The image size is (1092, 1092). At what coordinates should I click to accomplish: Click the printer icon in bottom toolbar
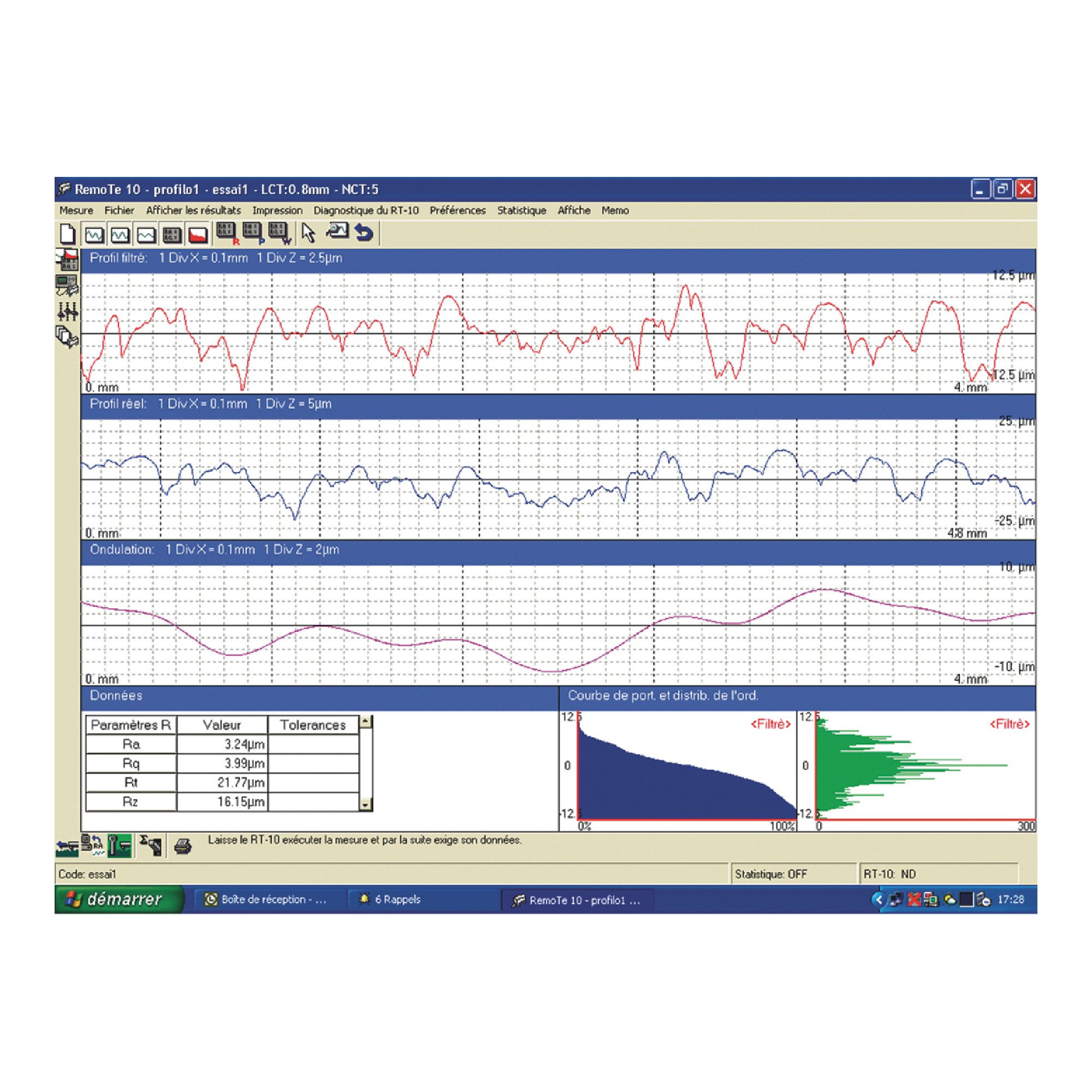tap(182, 846)
